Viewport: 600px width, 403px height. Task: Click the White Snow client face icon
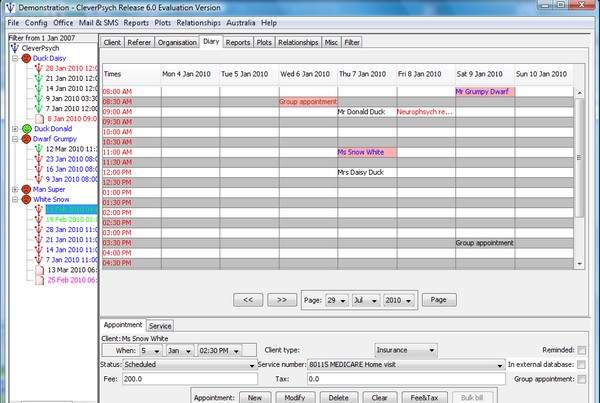[x=27, y=199]
